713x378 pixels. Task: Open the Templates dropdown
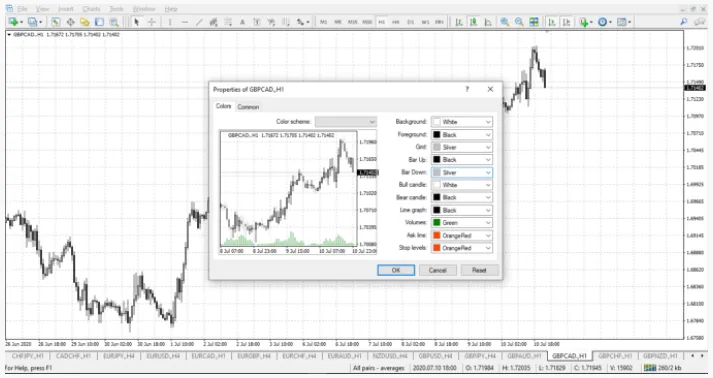point(624,22)
